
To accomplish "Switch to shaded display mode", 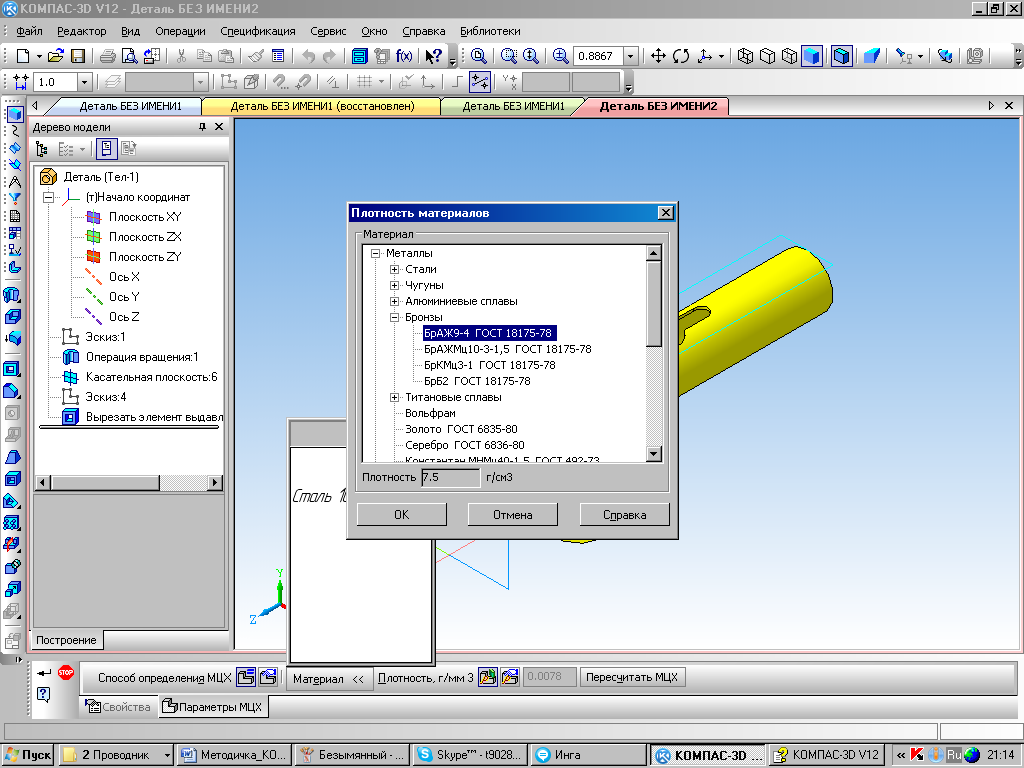I will [x=812, y=56].
